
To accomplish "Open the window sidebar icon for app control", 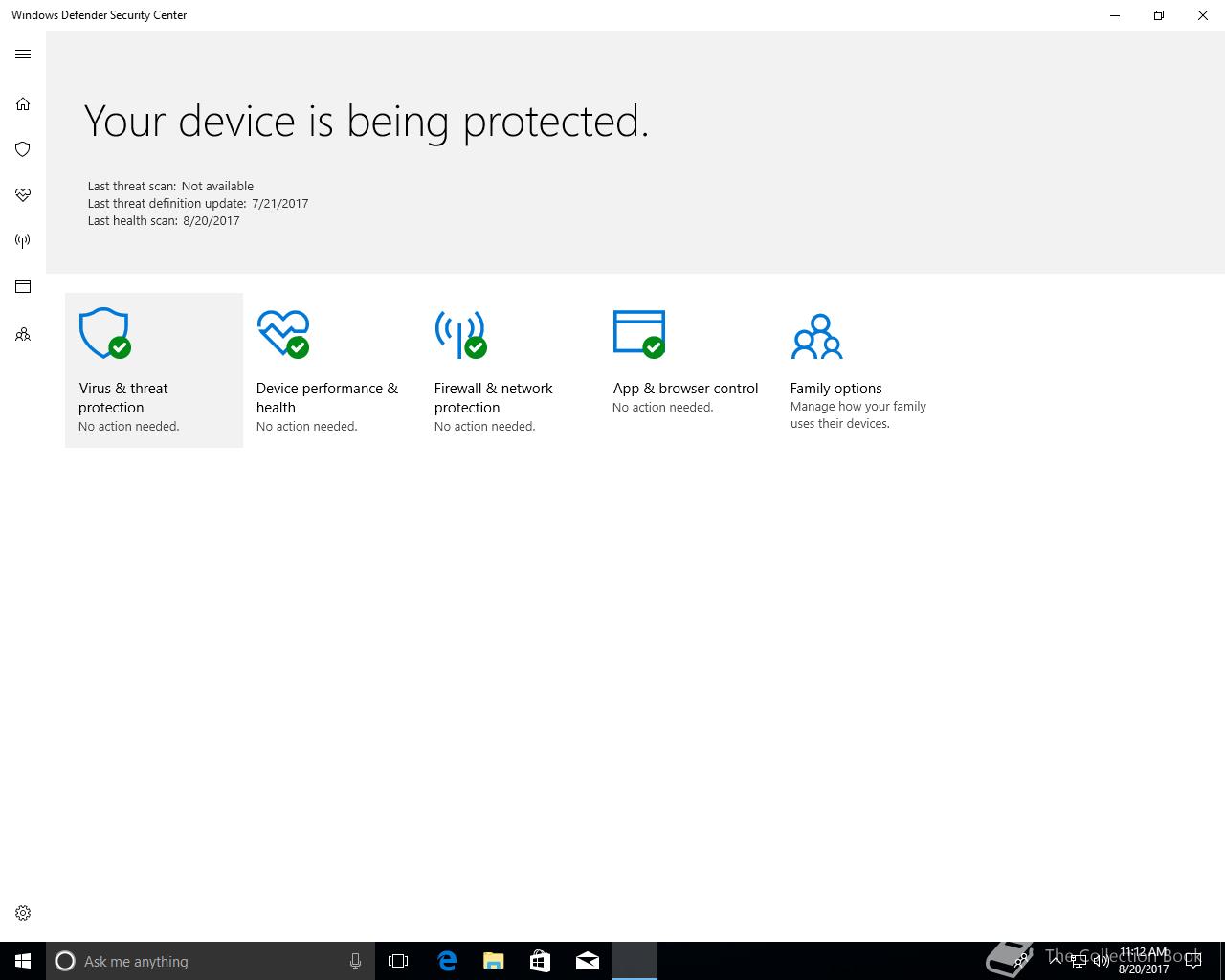I will pos(23,287).
